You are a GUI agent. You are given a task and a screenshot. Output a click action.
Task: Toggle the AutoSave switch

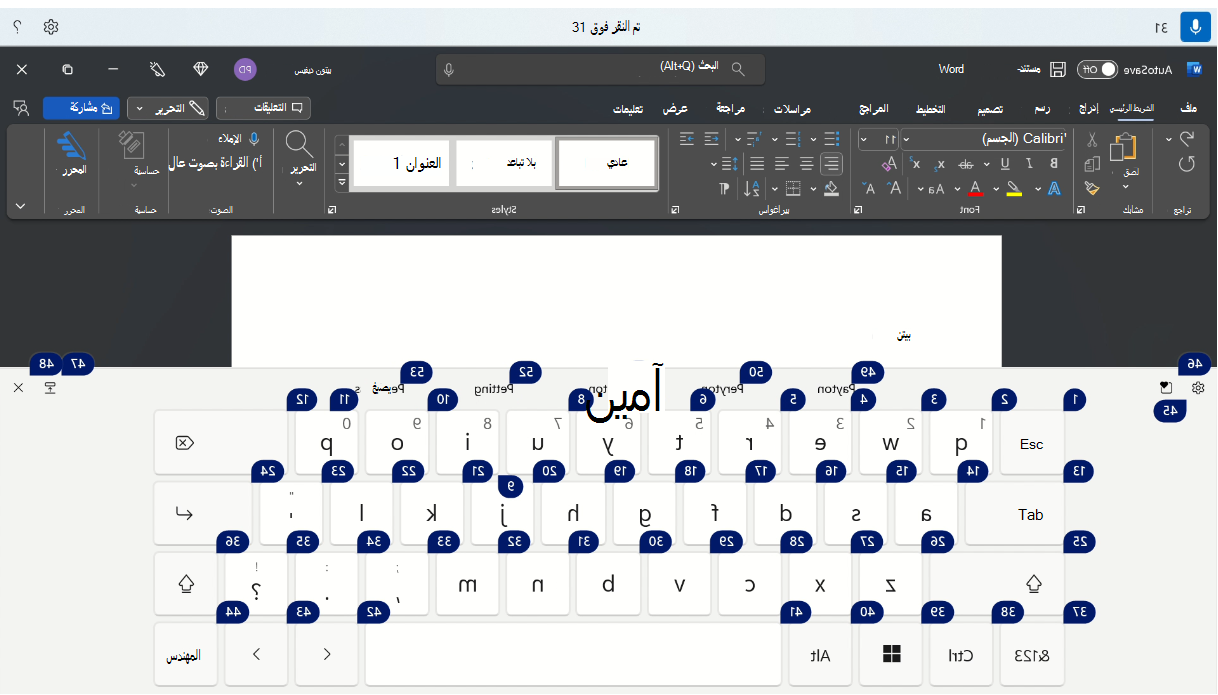[1095, 69]
